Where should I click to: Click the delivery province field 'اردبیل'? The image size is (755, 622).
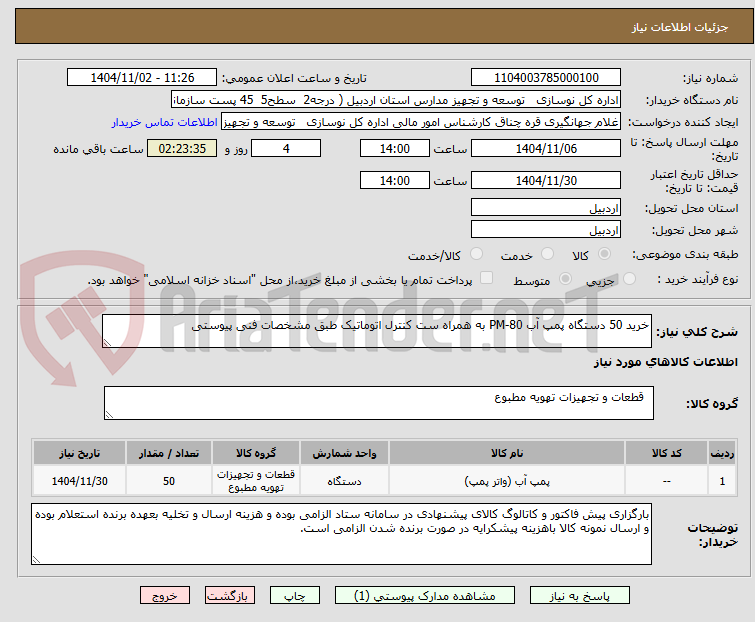click(x=546, y=207)
